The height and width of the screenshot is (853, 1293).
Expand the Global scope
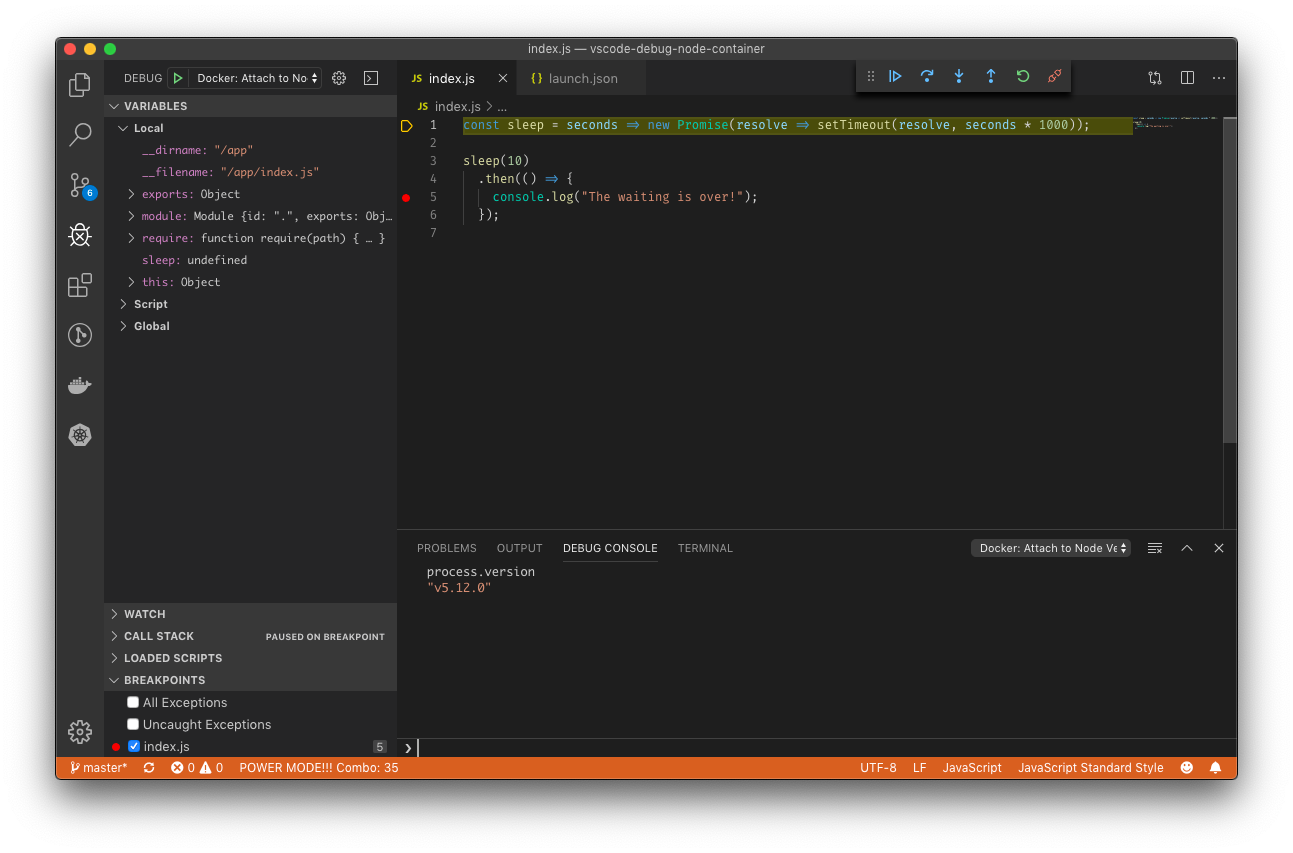(x=250, y=326)
